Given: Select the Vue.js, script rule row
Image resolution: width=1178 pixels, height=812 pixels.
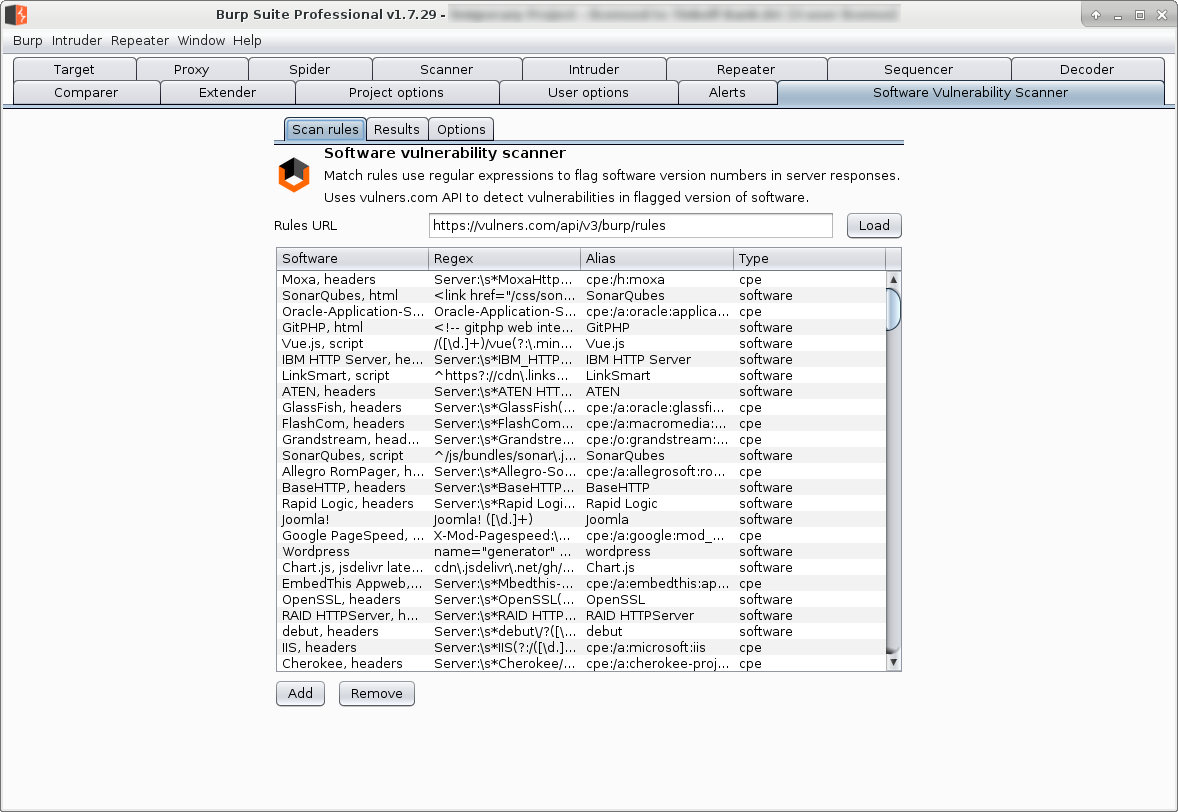Looking at the screenshot, I should click(581, 343).
